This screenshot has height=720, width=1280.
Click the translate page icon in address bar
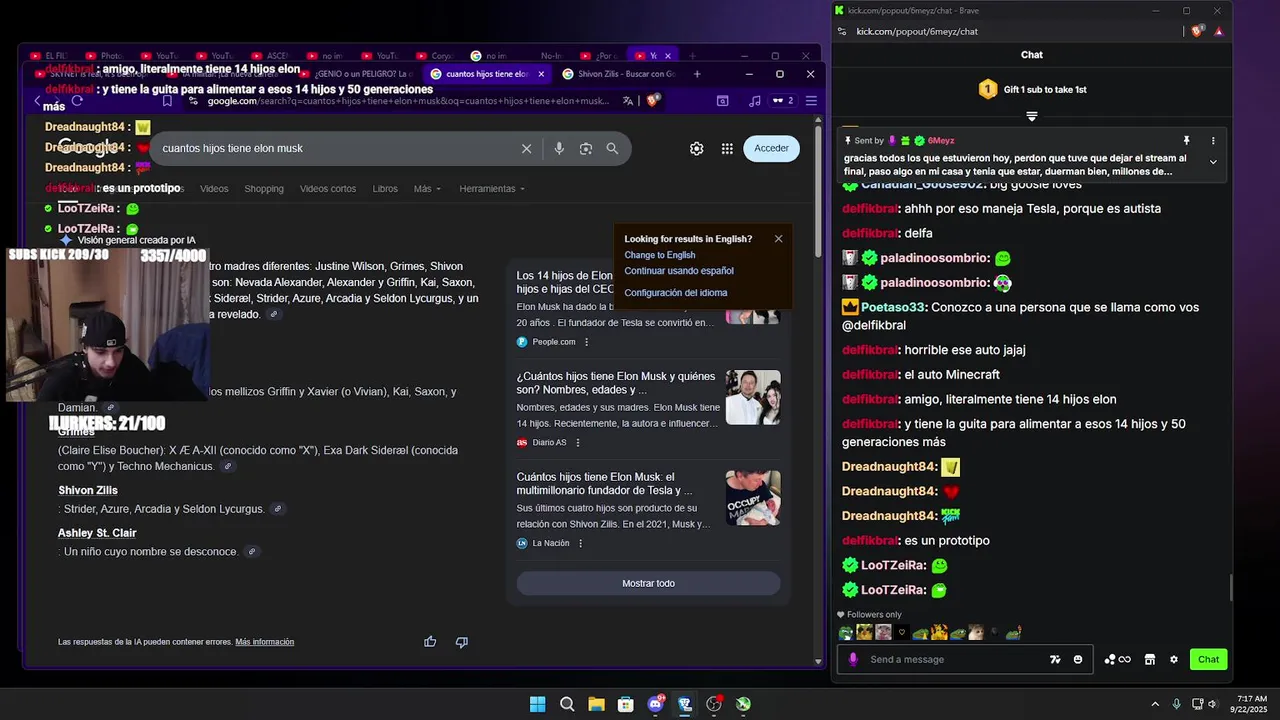[628, 100]
